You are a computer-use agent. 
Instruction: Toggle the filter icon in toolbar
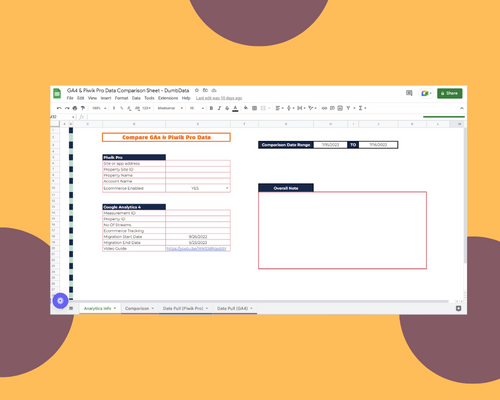348,108
